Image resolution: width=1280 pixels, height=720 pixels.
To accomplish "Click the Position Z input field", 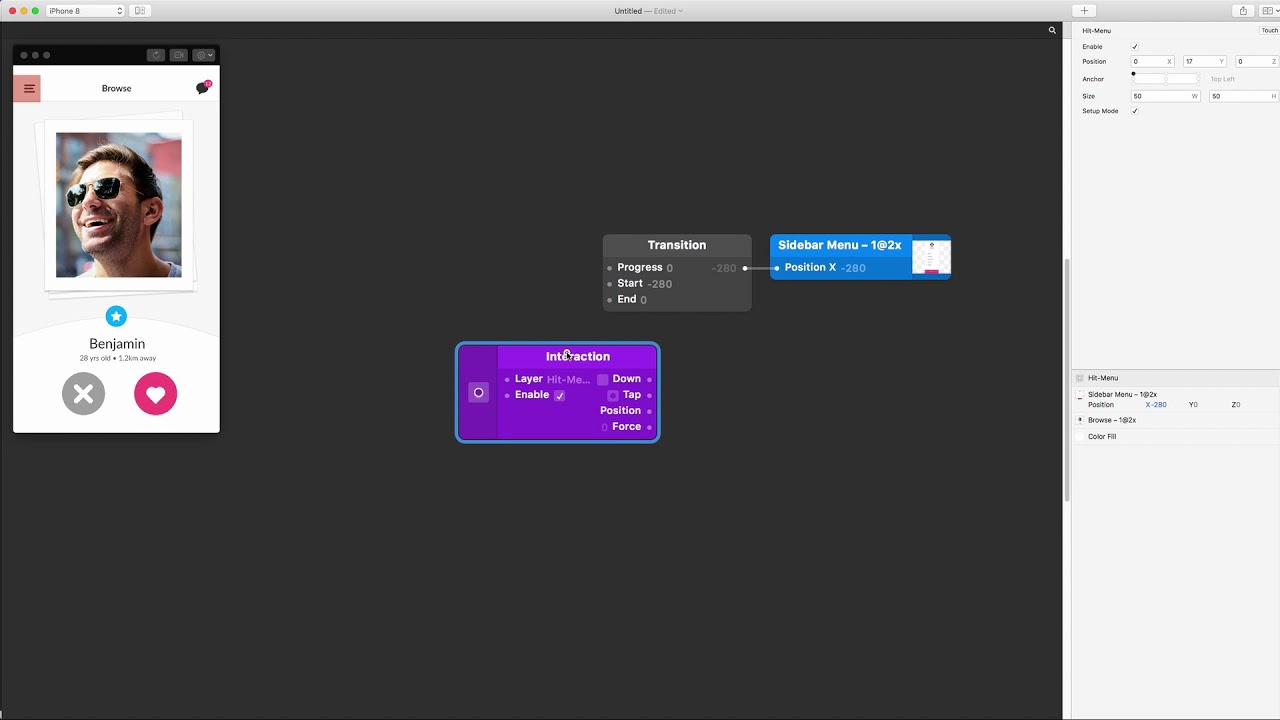I will tap(1256, 62).
